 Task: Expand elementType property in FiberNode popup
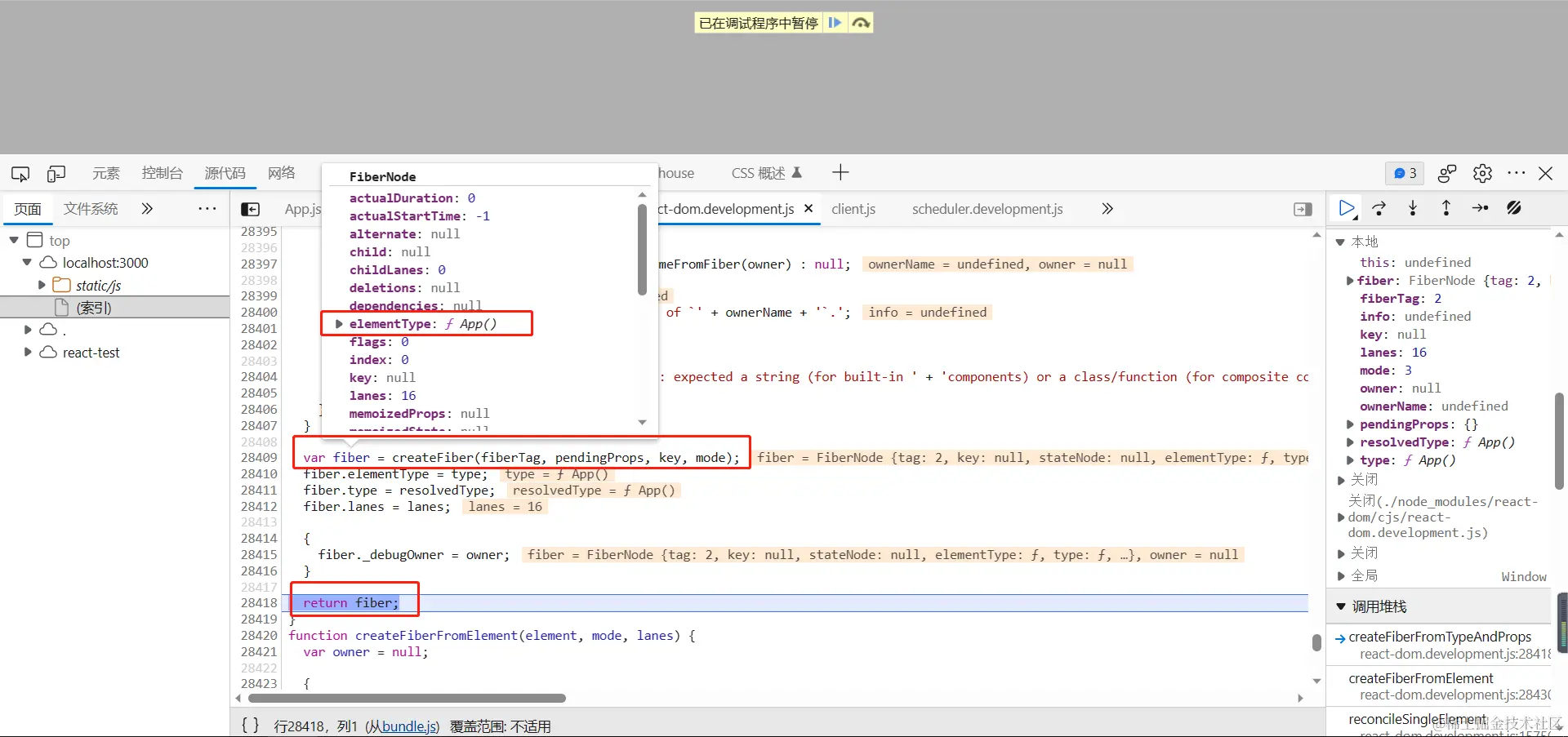coord(339,324)
